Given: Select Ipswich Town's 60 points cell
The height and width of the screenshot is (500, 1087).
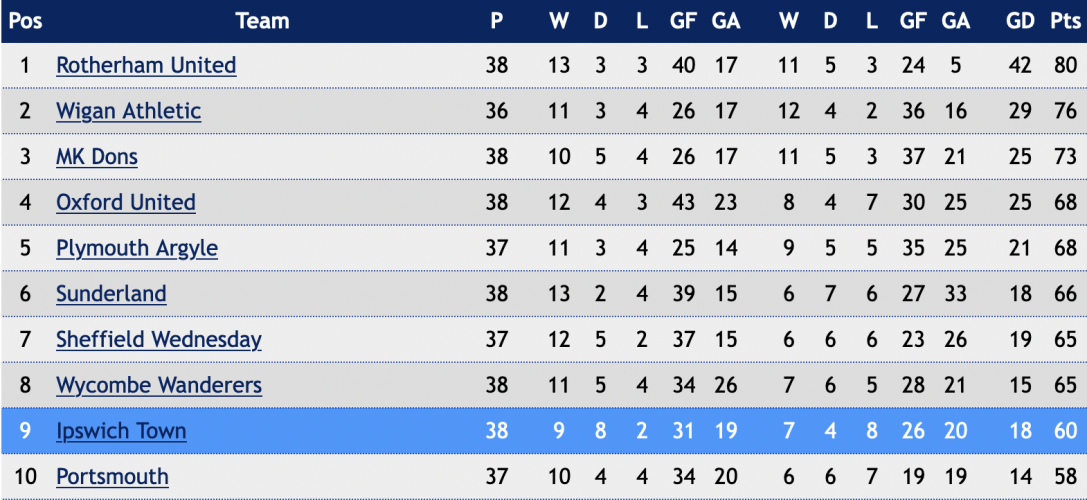Looking at the screenshot, I should coord(1064,431).
